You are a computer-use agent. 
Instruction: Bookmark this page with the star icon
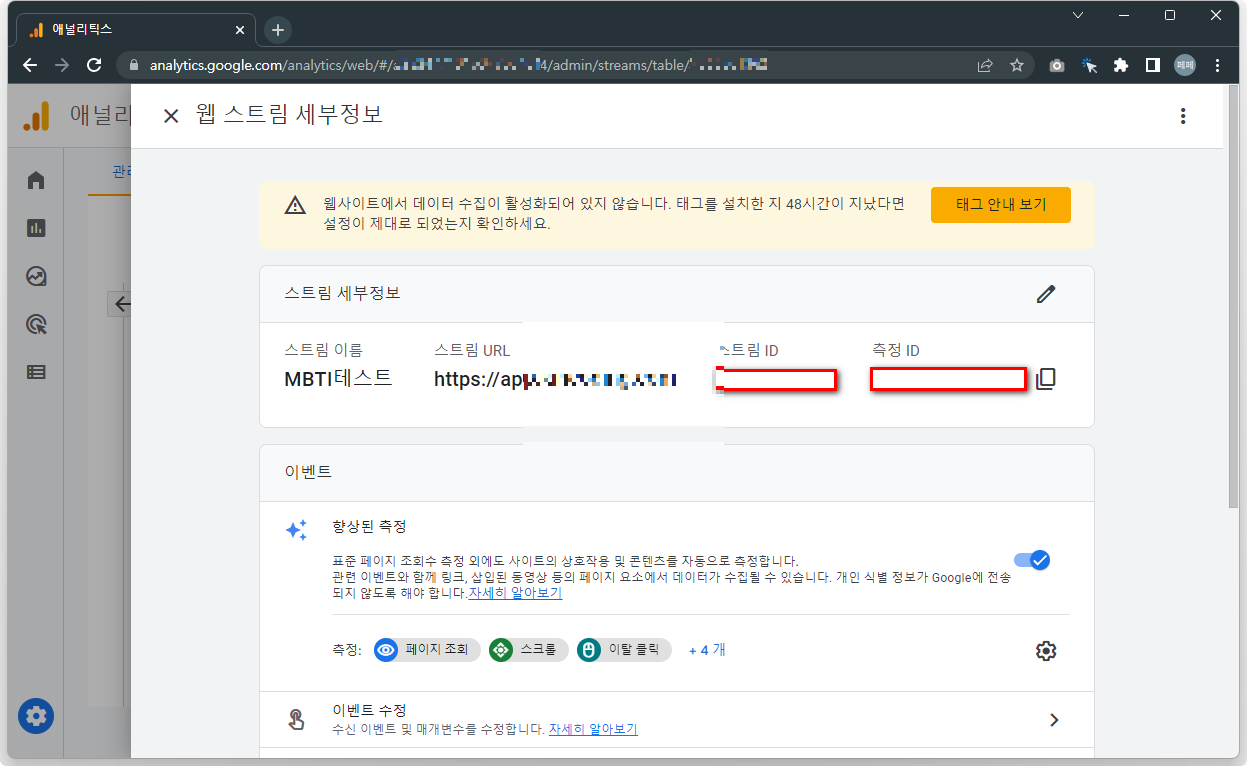pos(1017,64)
